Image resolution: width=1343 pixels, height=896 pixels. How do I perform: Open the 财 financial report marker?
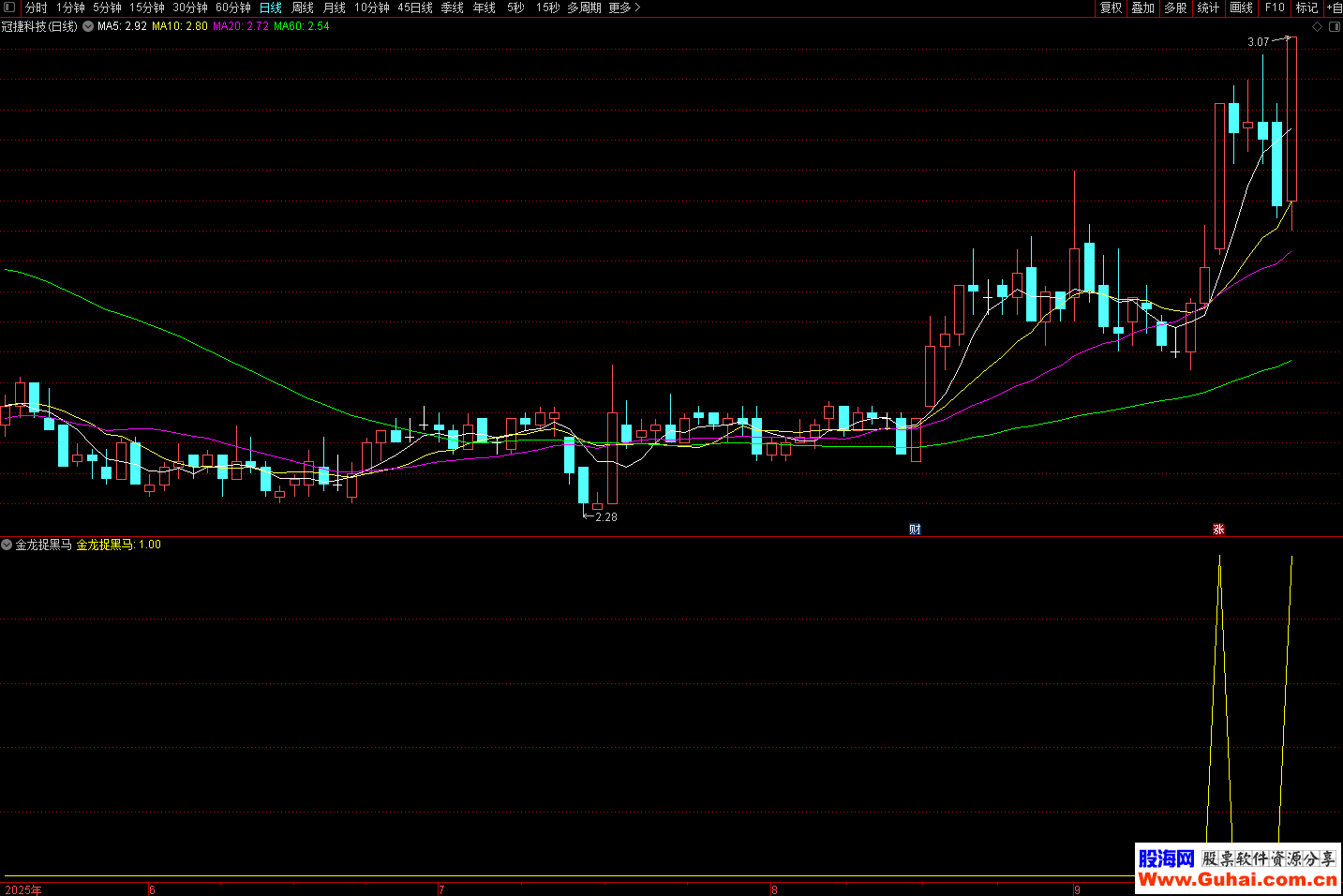coord(915,530)
